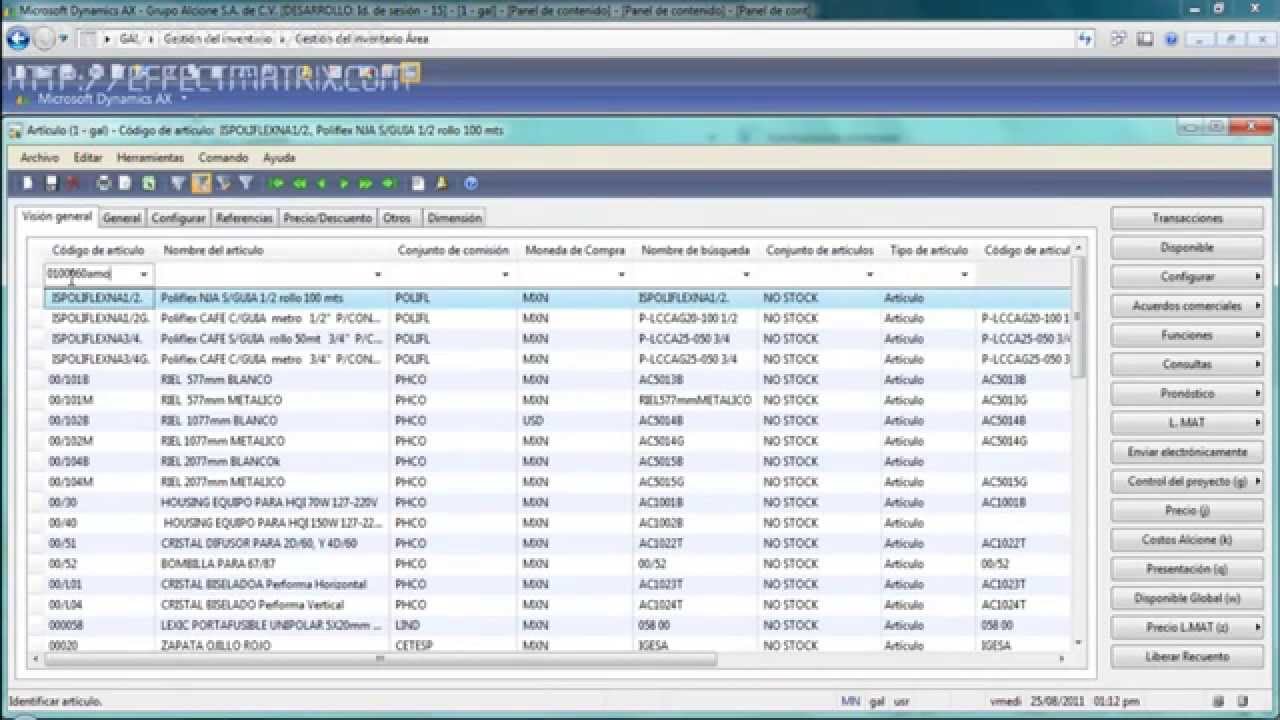This screenshot has height=720, width=1280.
Task: Click the USD cell in row 00/102B
Action: pyautogui.click(x=533, y=420)
